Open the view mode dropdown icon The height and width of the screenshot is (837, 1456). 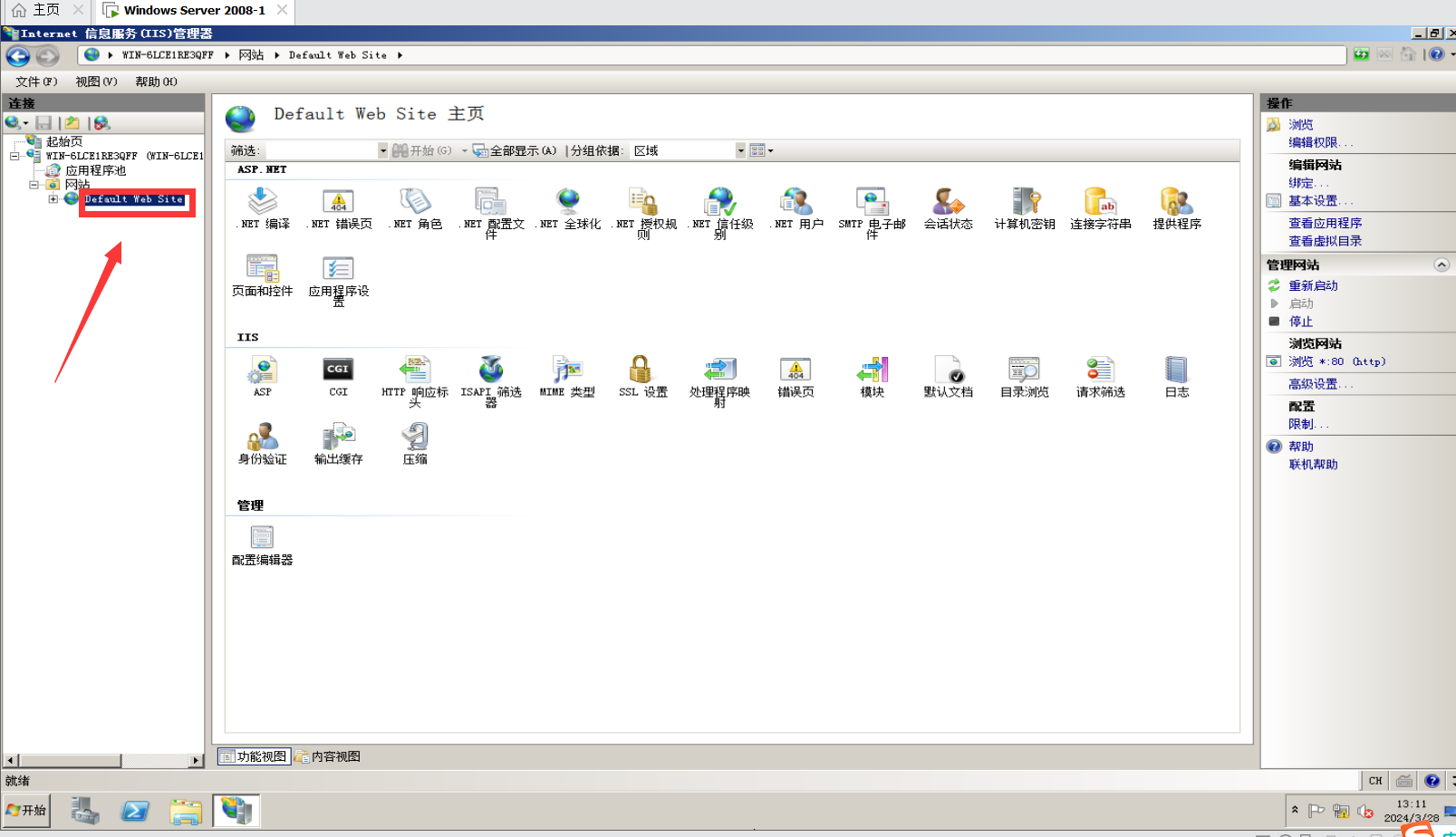761,150
